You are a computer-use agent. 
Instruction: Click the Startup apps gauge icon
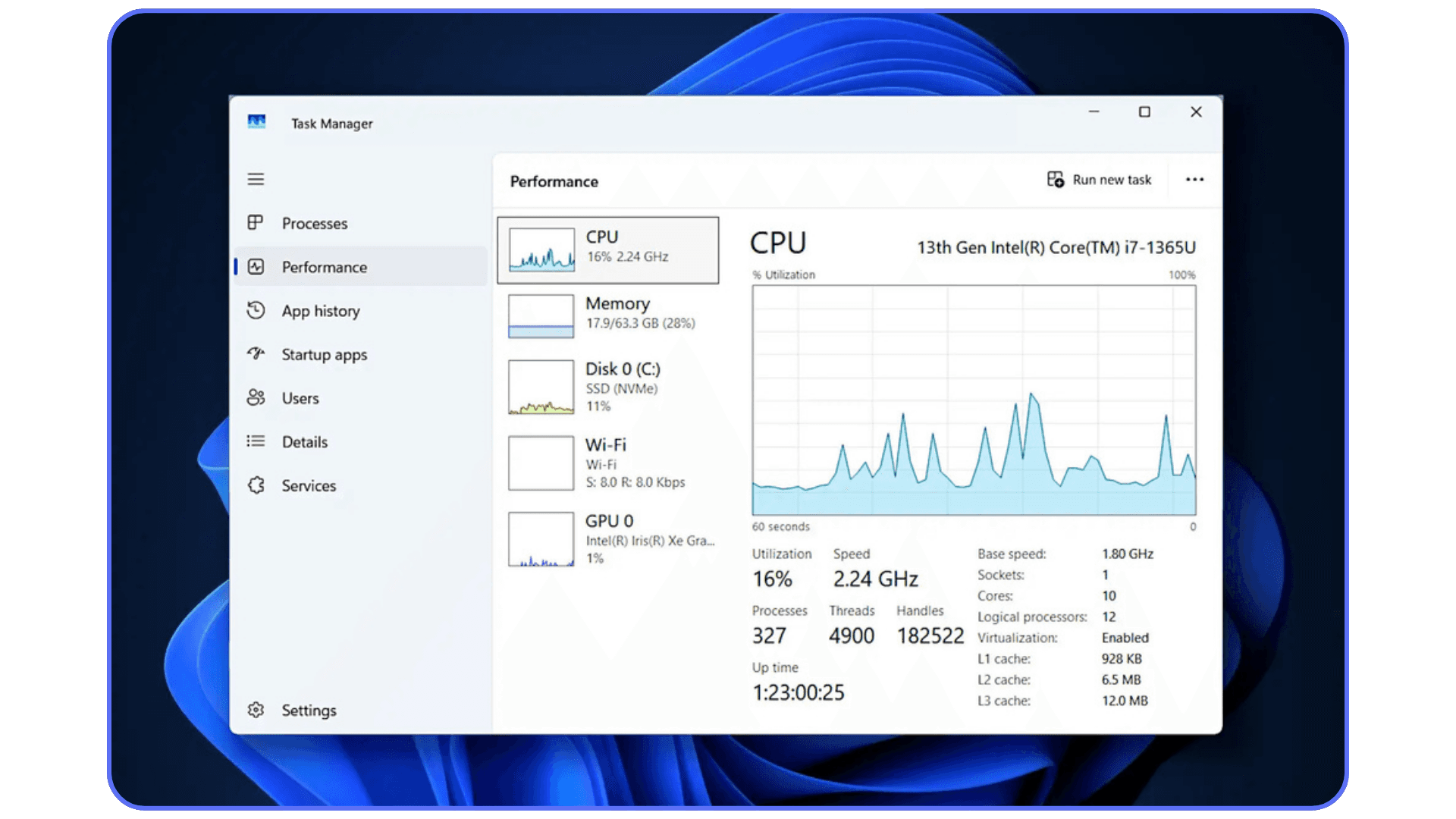pyautogui.click(x=256, y=353)
